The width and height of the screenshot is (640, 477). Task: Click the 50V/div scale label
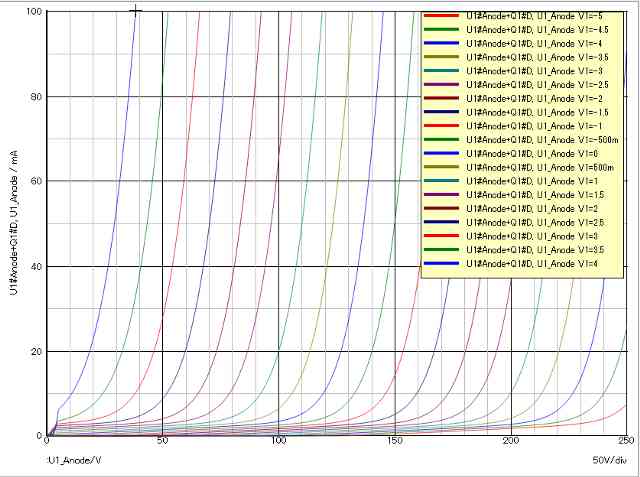pyautogui.click(x=611, y=460)
